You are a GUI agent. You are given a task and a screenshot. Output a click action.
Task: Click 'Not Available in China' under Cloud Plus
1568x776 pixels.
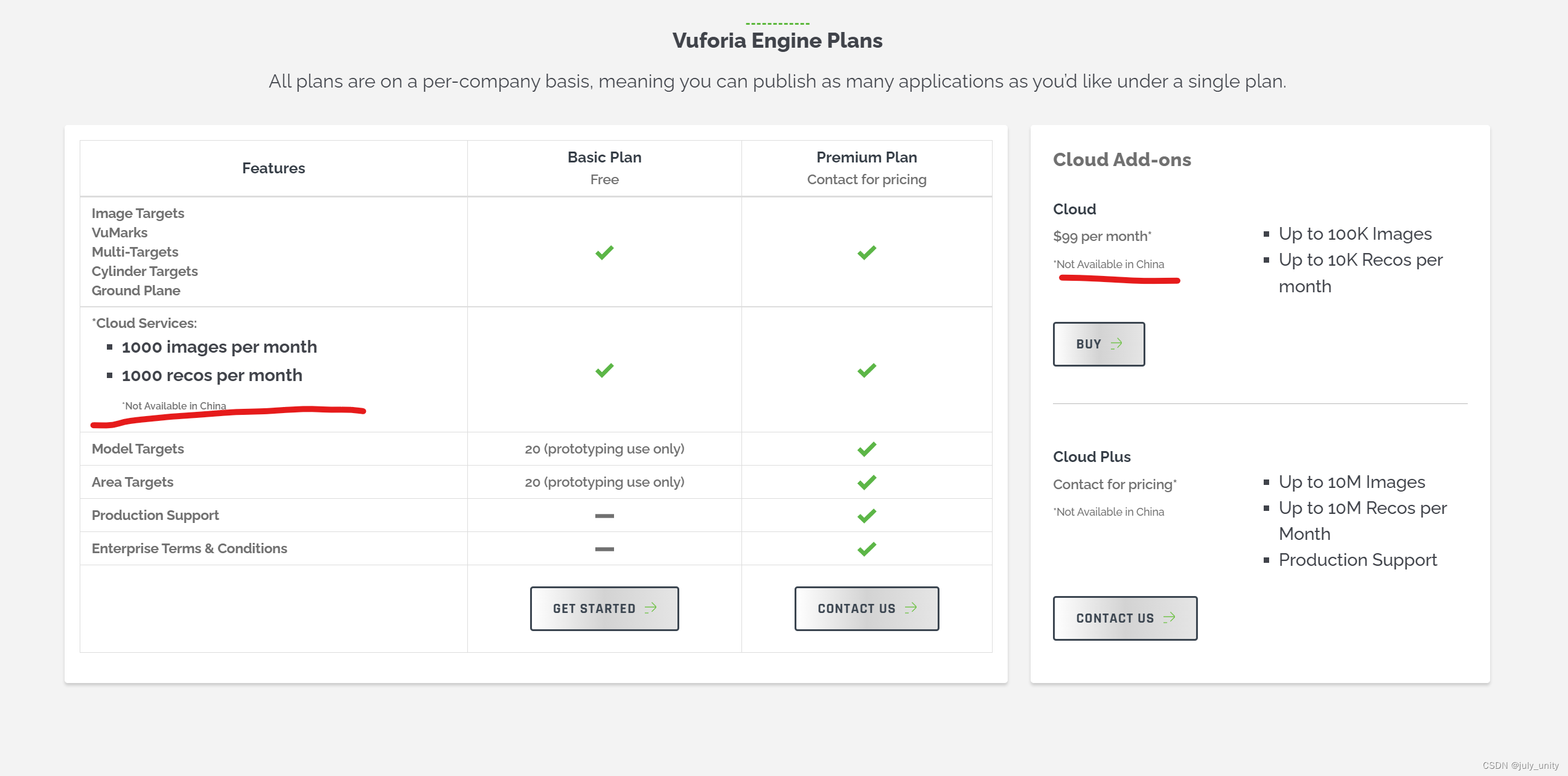tap(1109, 512)
